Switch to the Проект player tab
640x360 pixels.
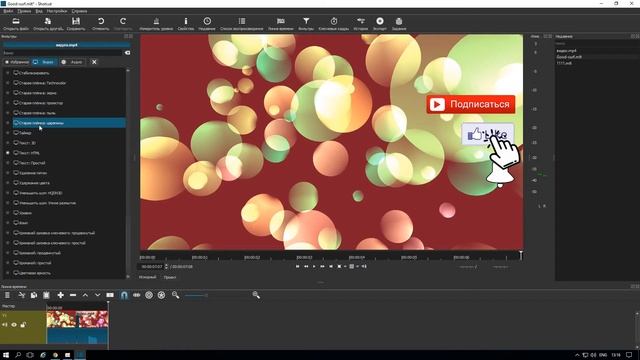(170, 277)
